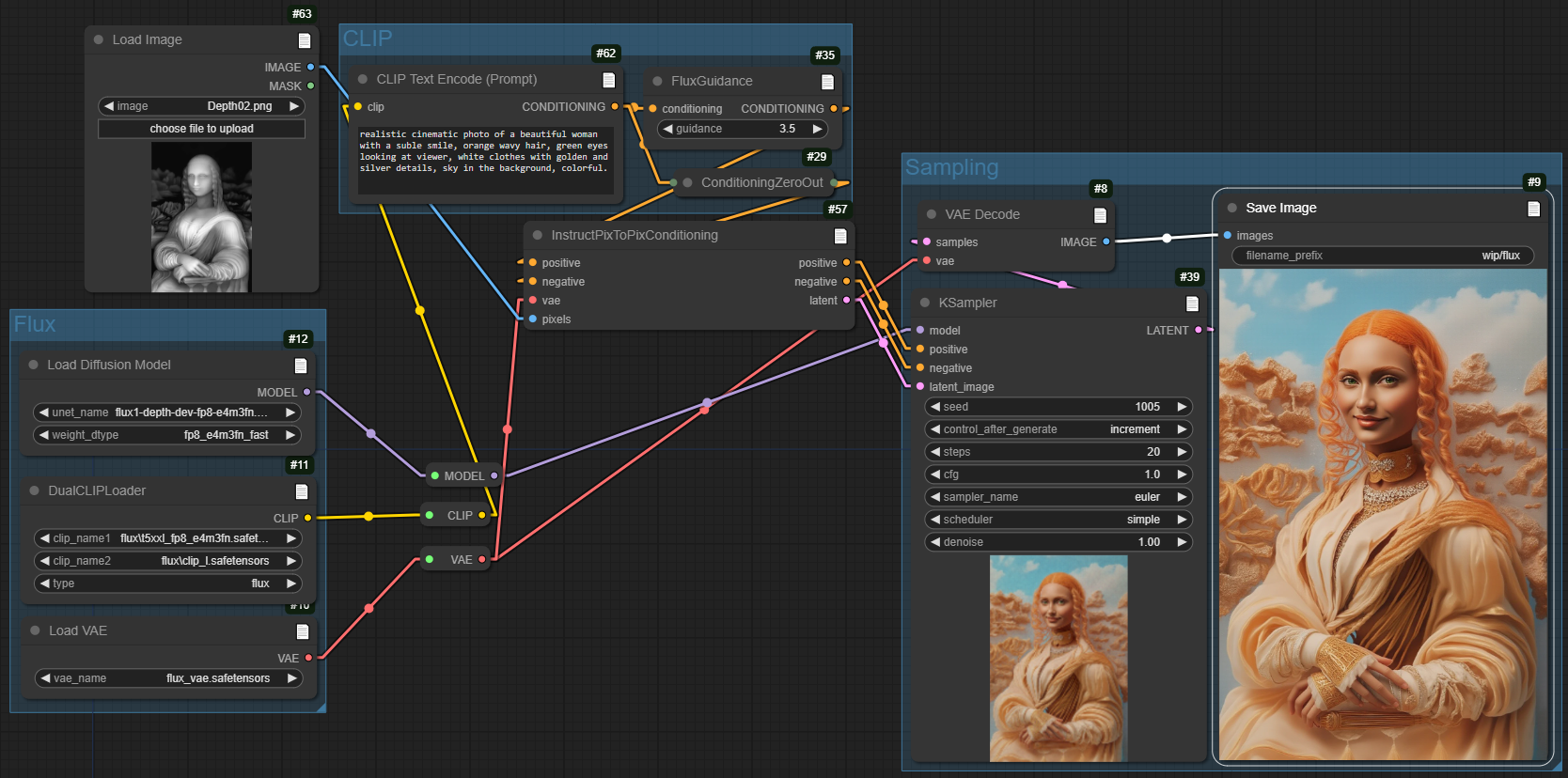1568x778 pixels.
Task: Click the document icon on InstructPixToPixConditioning node
Action: coord(840,236)
